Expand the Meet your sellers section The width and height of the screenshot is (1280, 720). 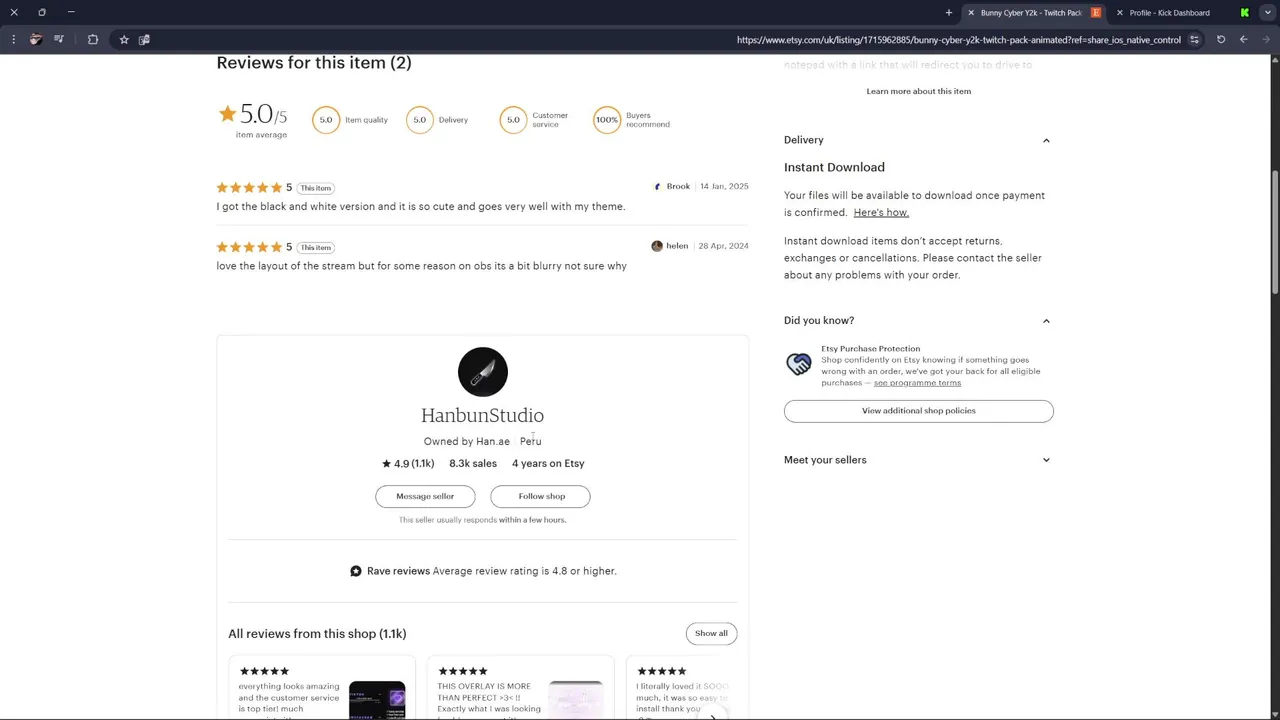click(1046, 460)
